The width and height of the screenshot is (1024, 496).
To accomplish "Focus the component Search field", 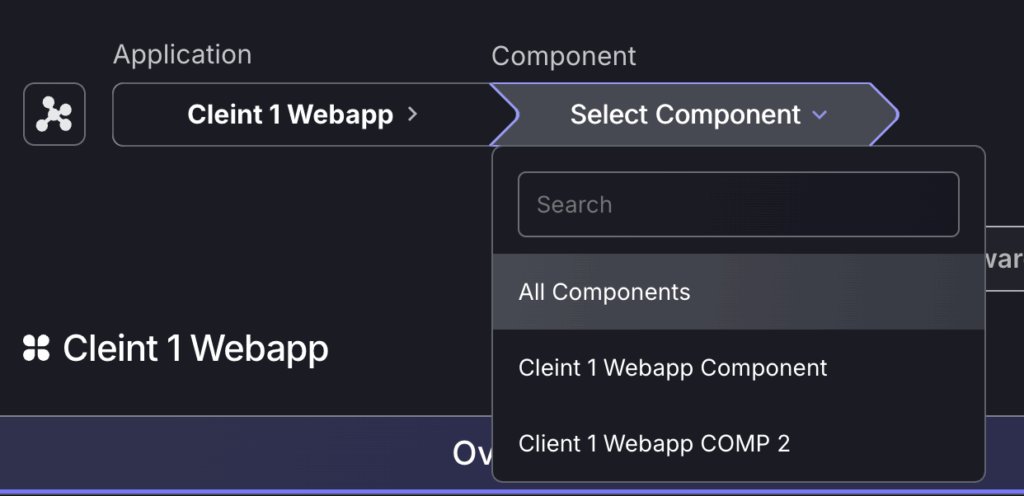I will click(738, 204).
